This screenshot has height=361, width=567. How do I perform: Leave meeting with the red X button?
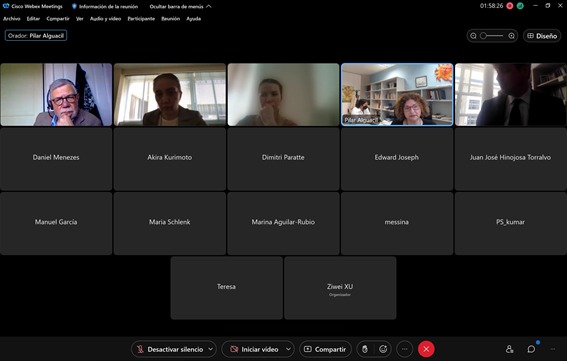tap(426, 349)
